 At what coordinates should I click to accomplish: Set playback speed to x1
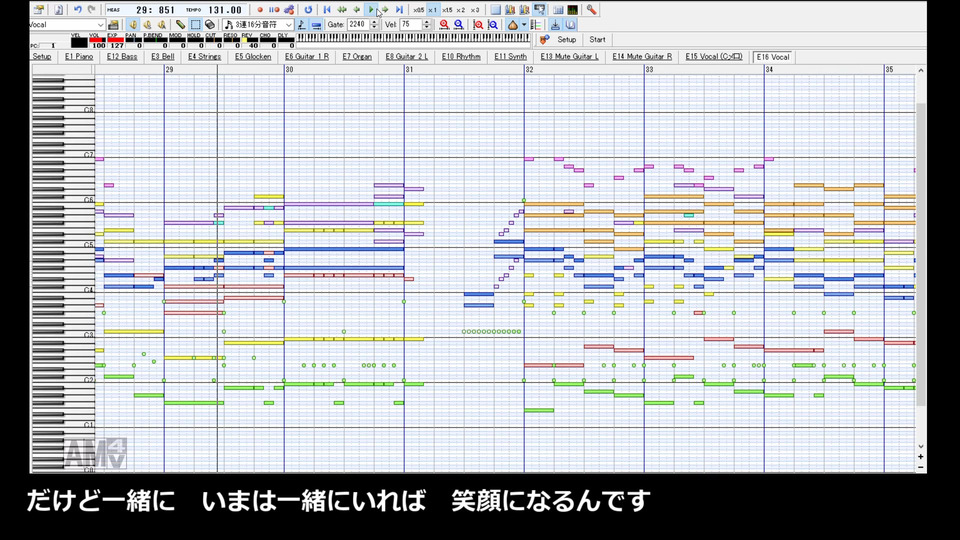click(432, 10)
